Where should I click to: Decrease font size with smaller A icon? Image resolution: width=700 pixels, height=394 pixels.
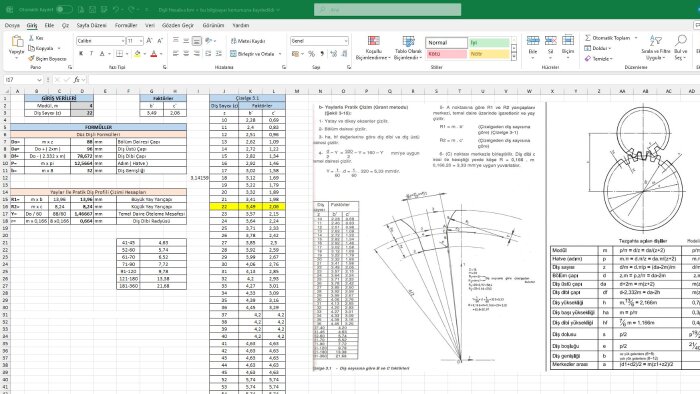[160, 41]
